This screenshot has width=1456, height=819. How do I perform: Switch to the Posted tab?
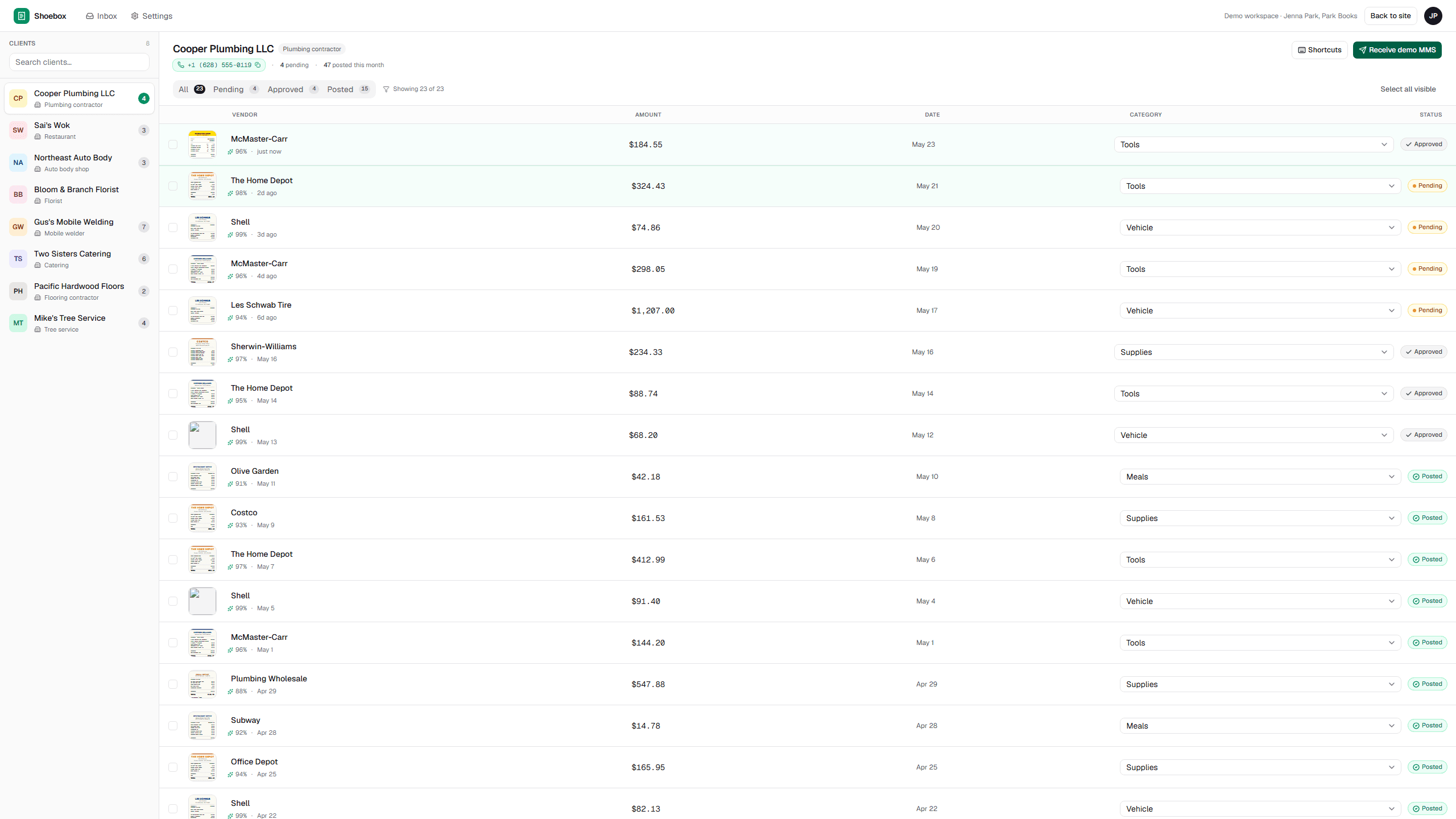click(348, 89)
